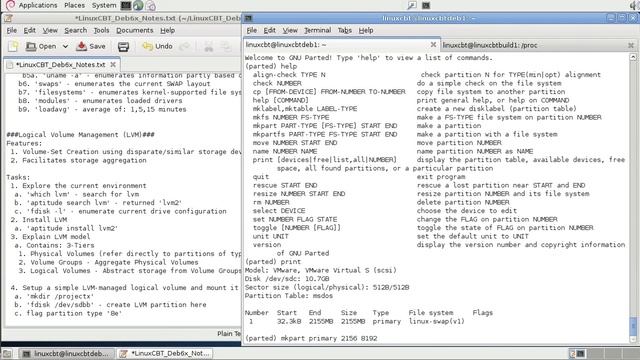Open the terminal File menu

[251, 30]
